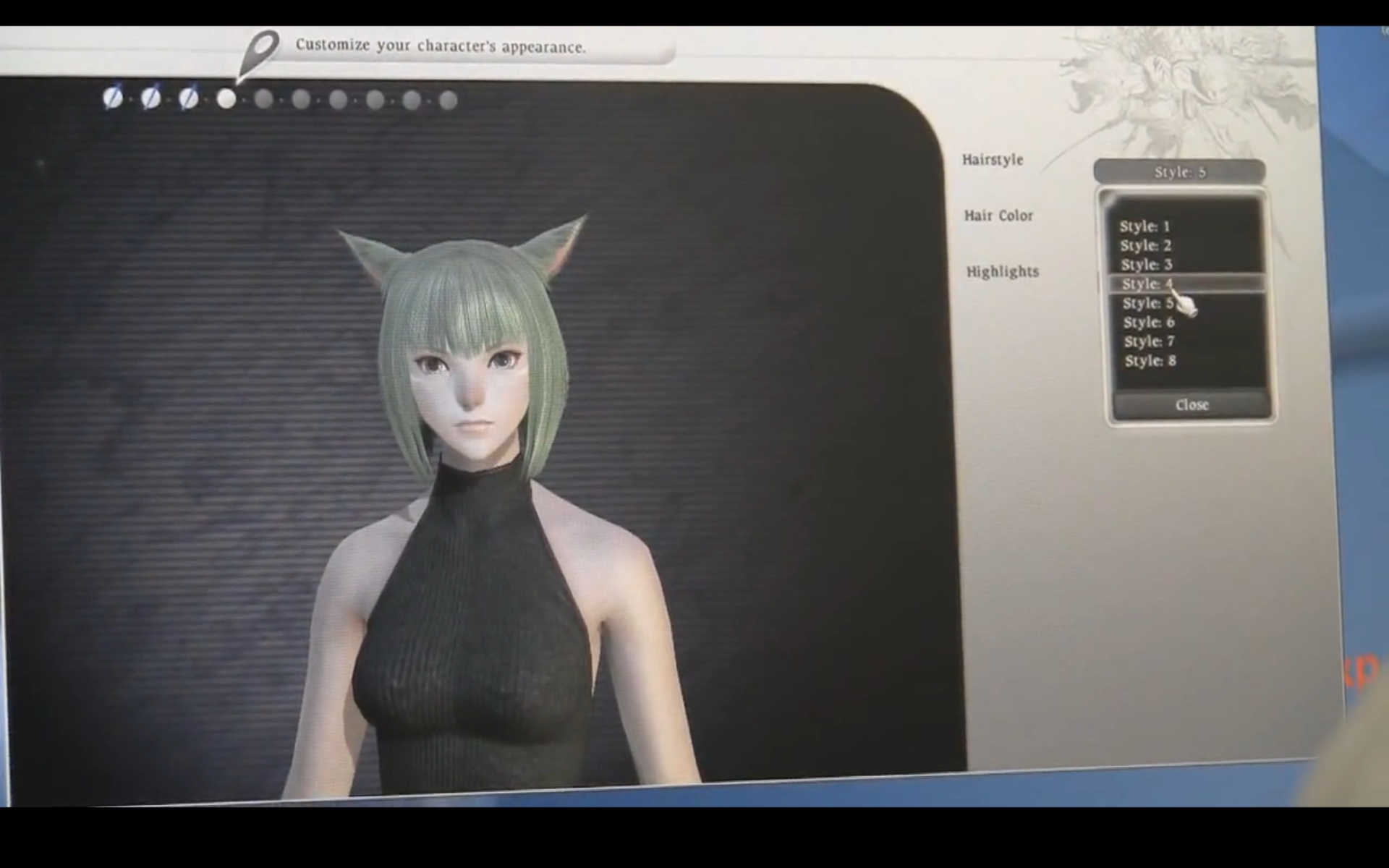Pick Style: 6 in the list
This screenshot has height=868, width=1389.
click(1149, 323)
